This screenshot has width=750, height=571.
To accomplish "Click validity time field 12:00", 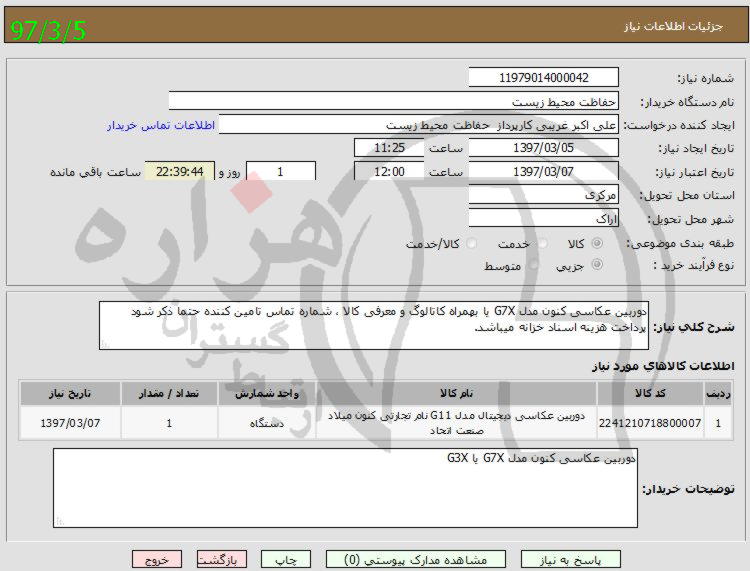I will tap(389, 171).
